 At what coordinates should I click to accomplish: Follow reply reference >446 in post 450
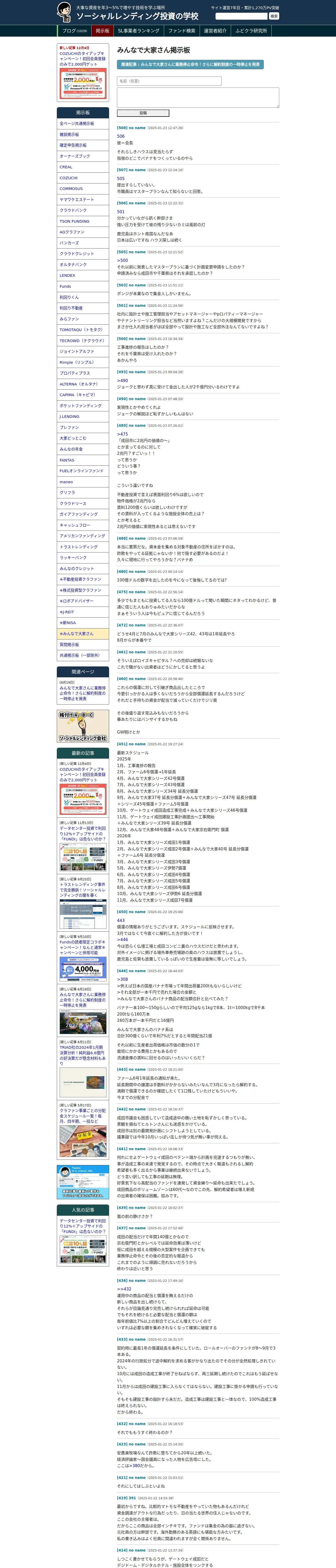(122, 940)
